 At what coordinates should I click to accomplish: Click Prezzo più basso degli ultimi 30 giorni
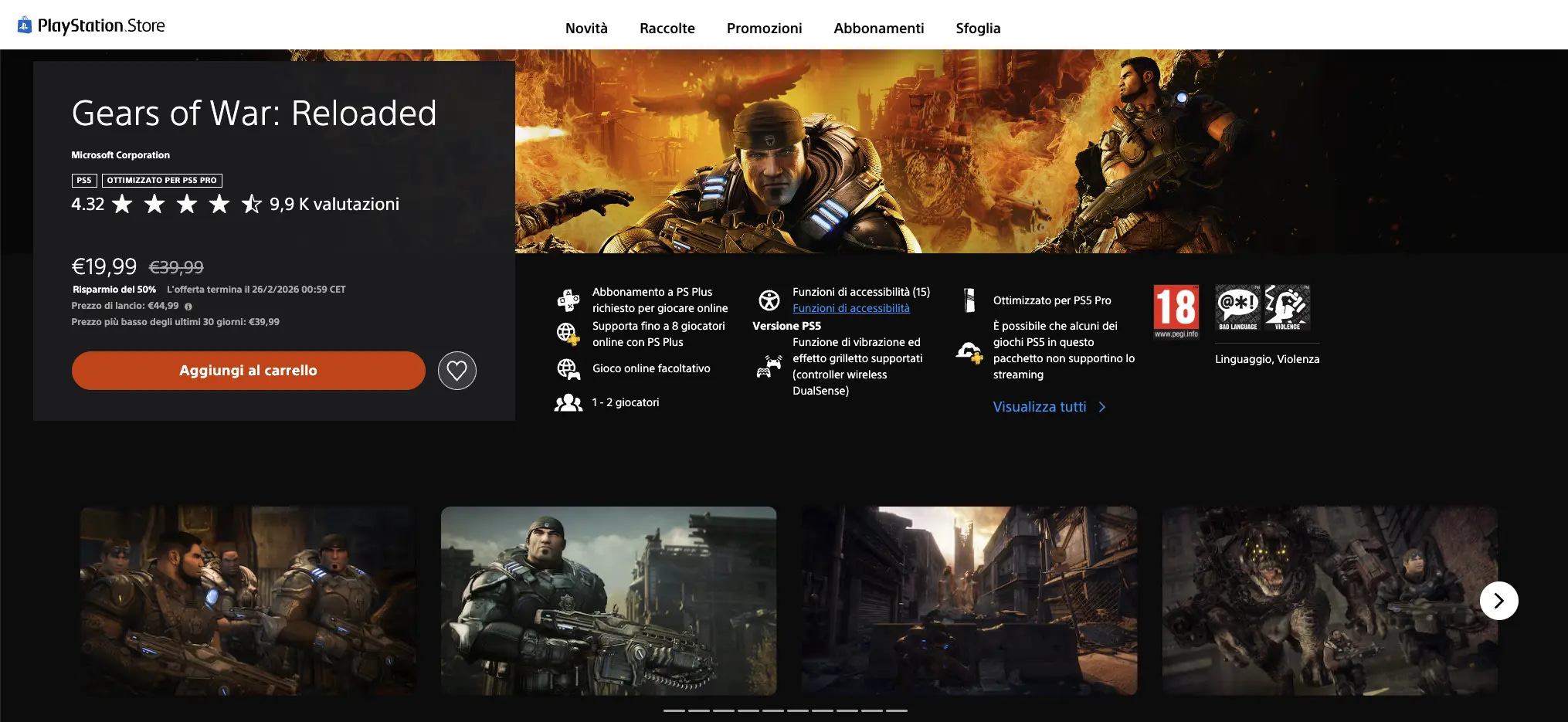coord(175,322)
